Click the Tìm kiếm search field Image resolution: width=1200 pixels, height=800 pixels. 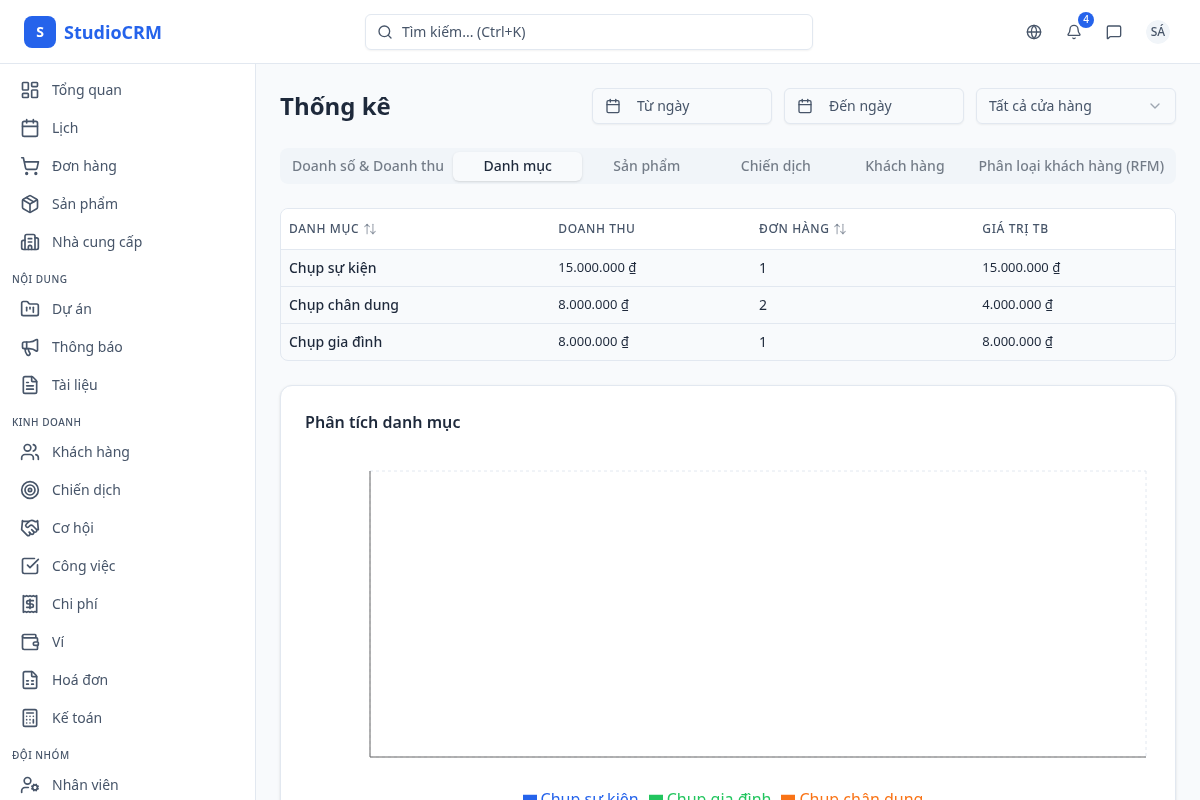click(x=589, y=32)
